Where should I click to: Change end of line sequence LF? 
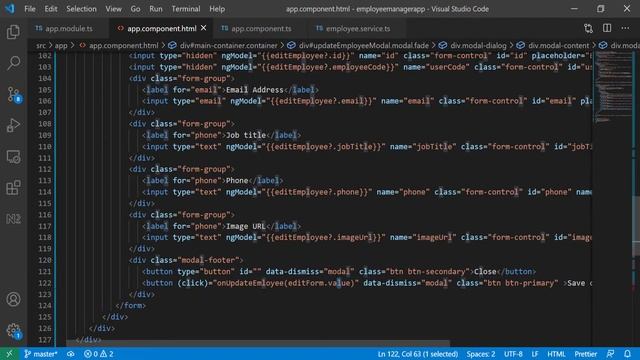[x=535, y=354]
